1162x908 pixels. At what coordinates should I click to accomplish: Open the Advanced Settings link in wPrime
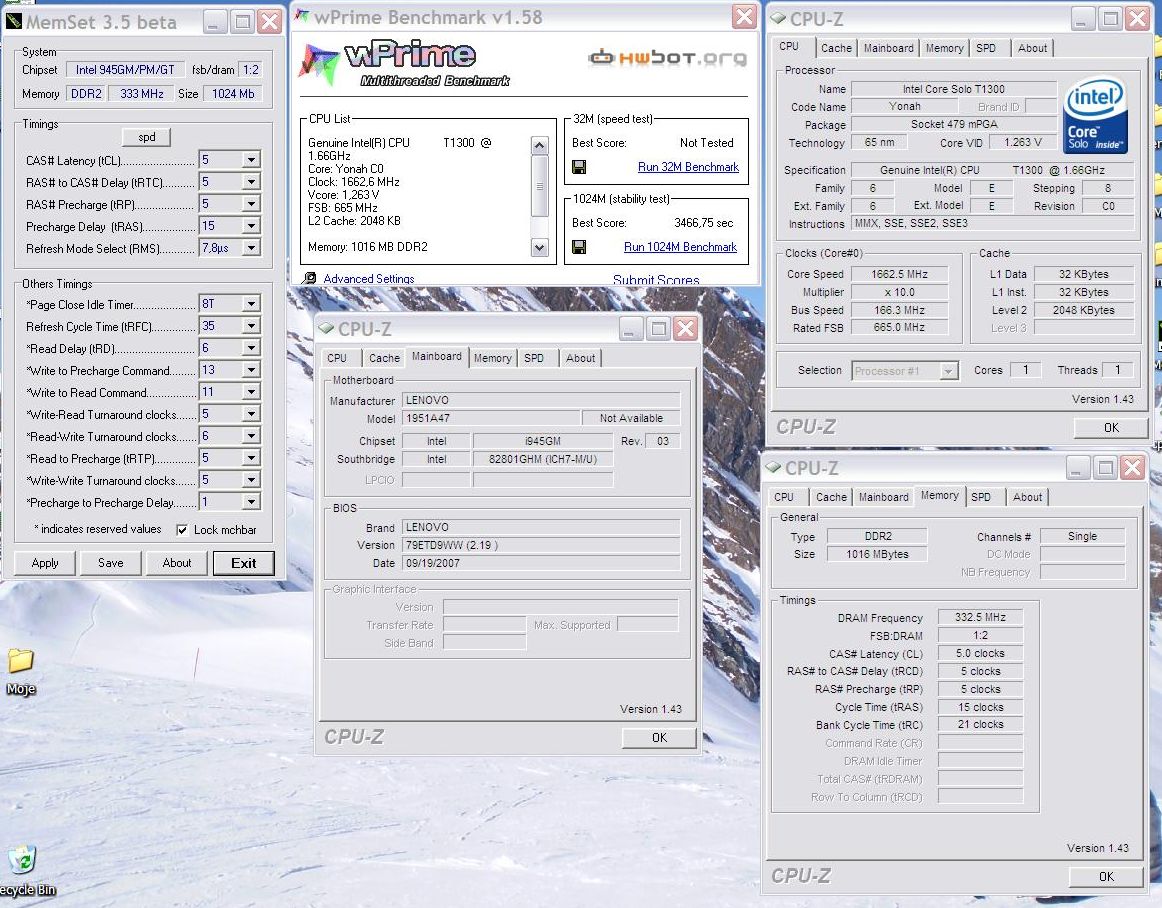coord(368,279)
